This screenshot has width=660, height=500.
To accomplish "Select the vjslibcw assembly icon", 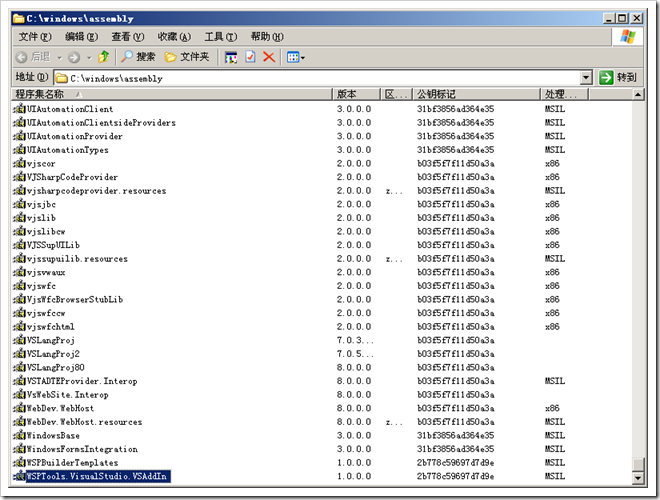I will pos(19,231).
